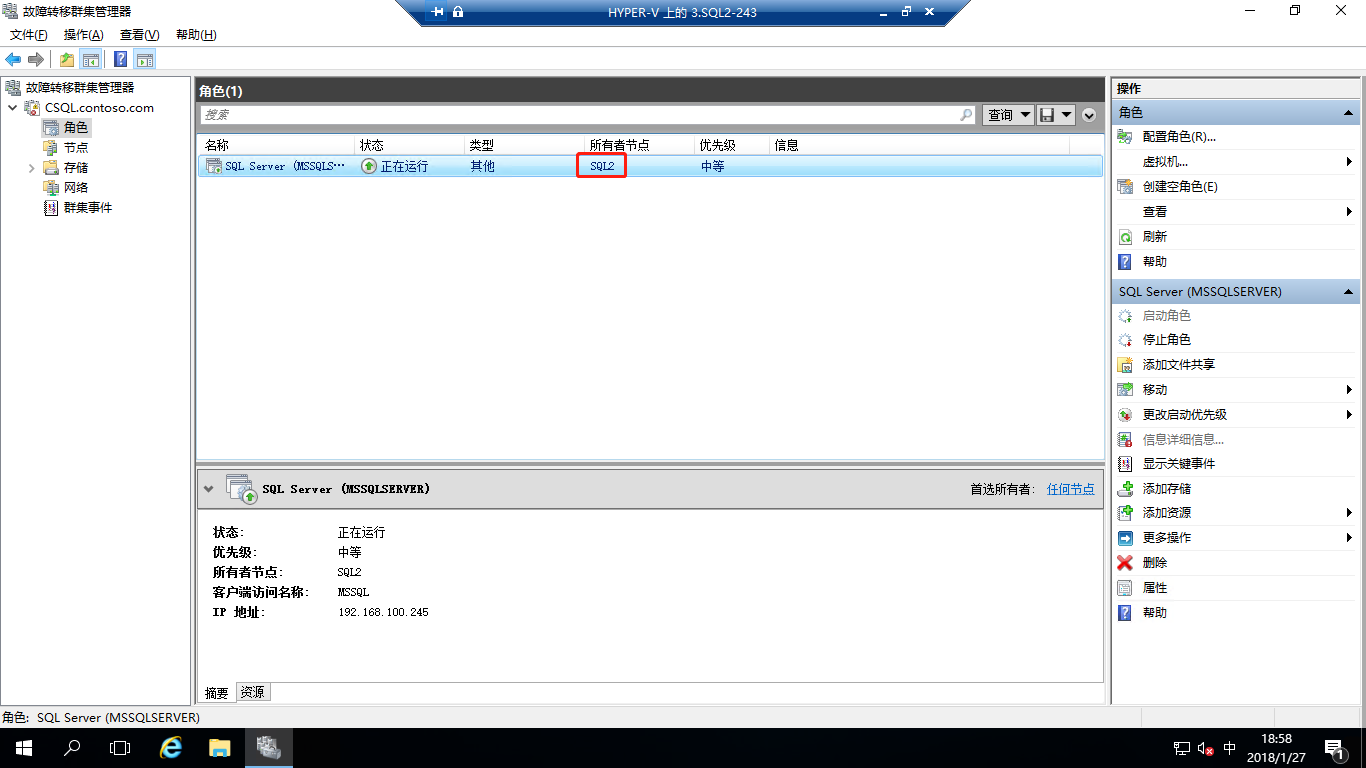
Task: Click the Back arrow in the toolbar
Action: coord(13,59)
